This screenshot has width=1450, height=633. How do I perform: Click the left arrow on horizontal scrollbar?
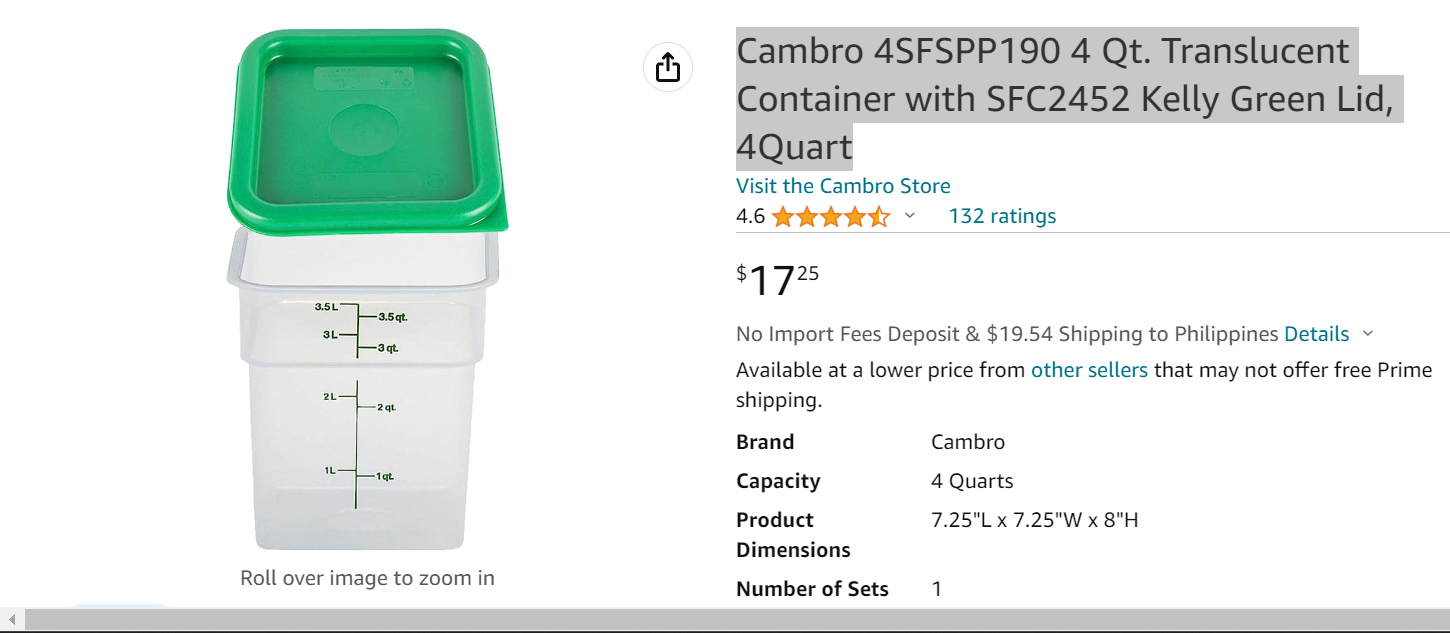[11, 620]
